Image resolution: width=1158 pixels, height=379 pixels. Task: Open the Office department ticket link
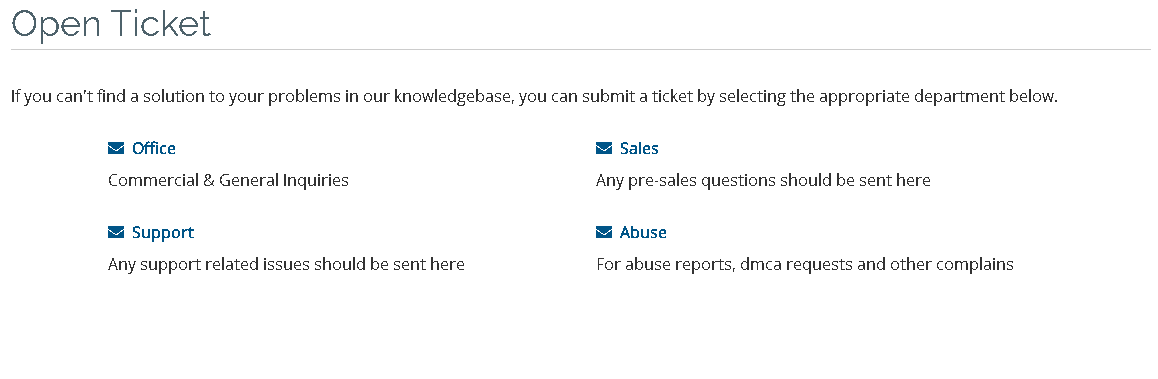(154, 148)
